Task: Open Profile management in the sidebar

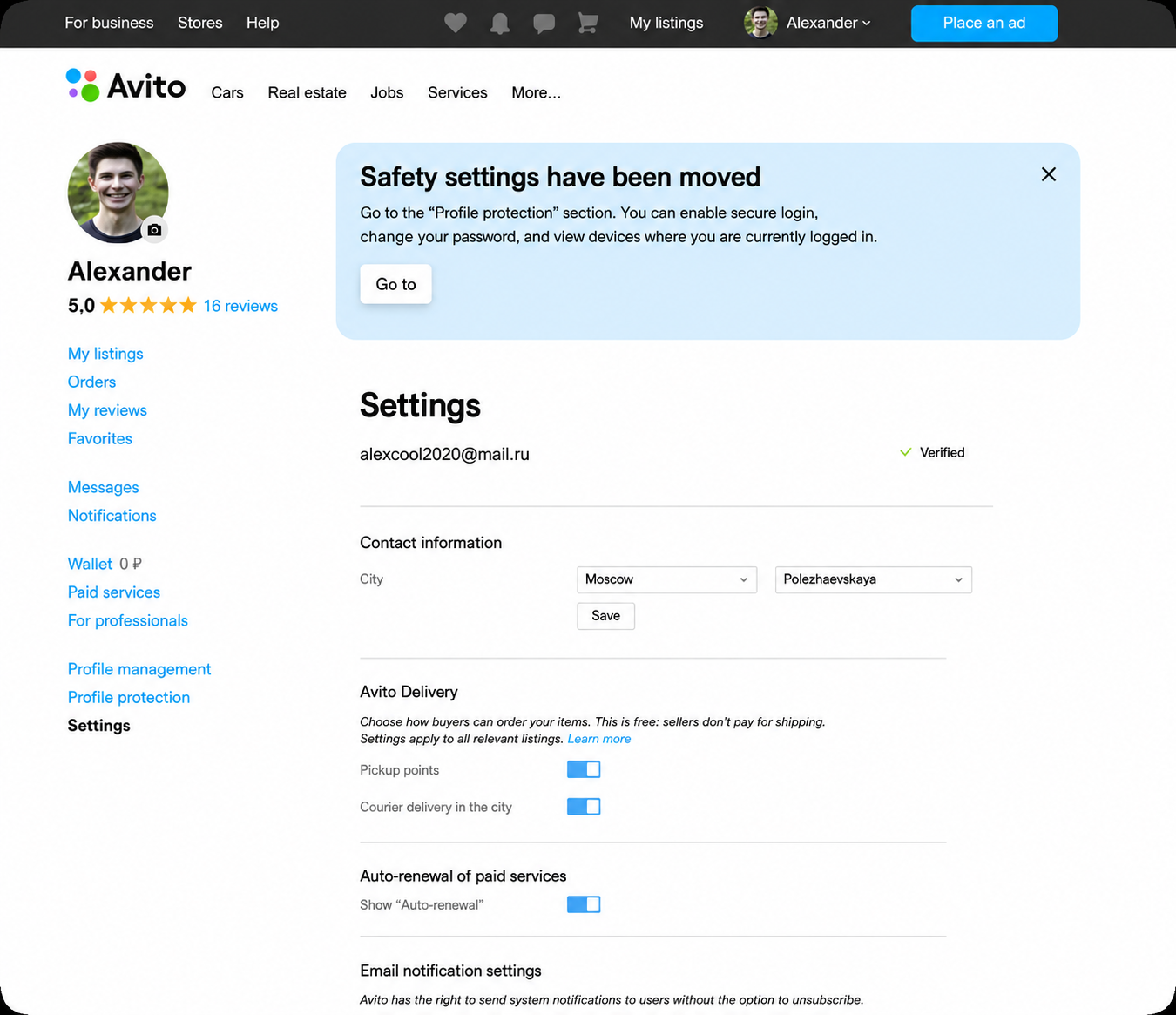Action: click(139, 669)
